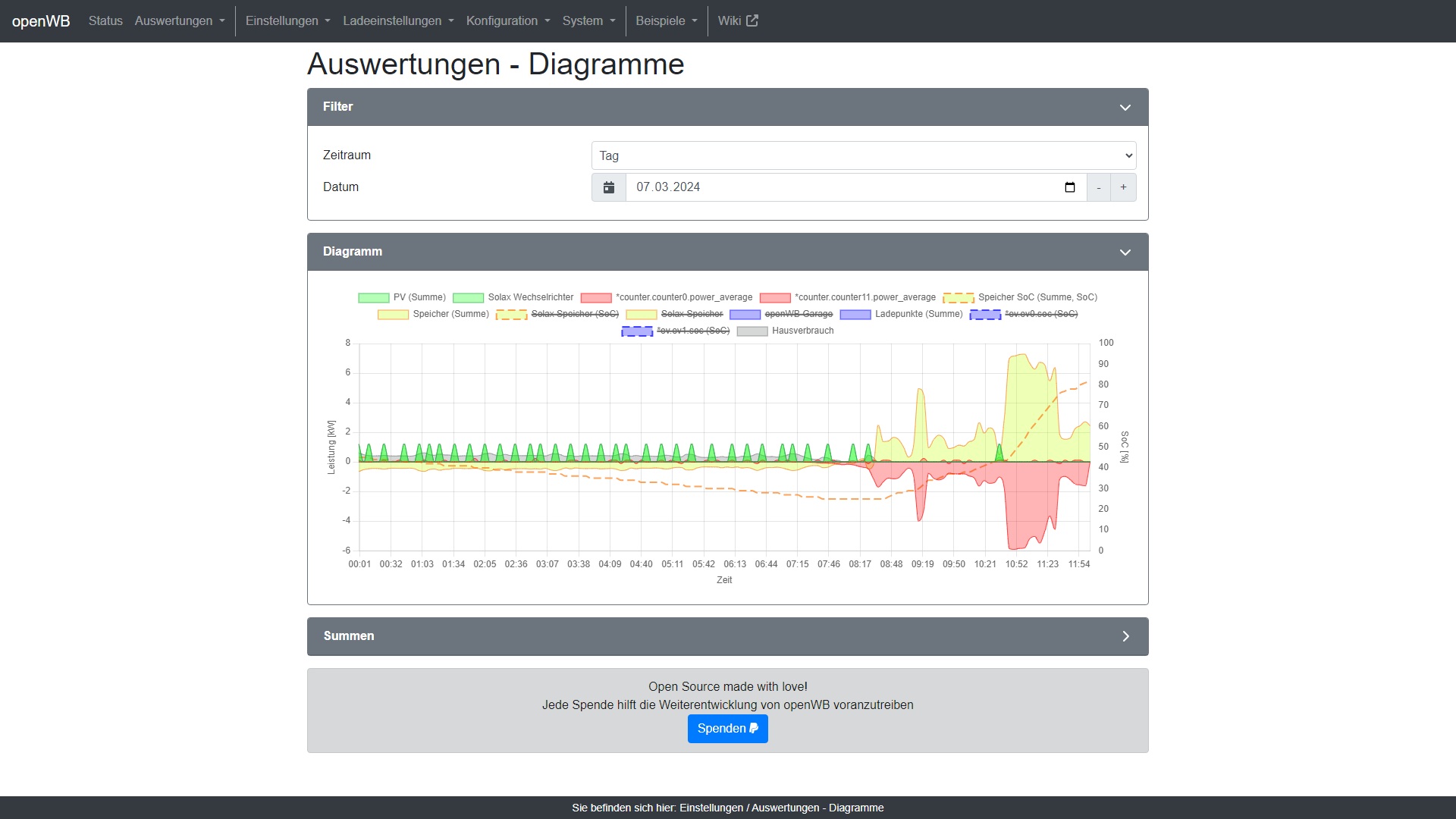Open the date picker icon in date field
1456x819 pixels.
pyautogui.click(x=1070, y=187)
